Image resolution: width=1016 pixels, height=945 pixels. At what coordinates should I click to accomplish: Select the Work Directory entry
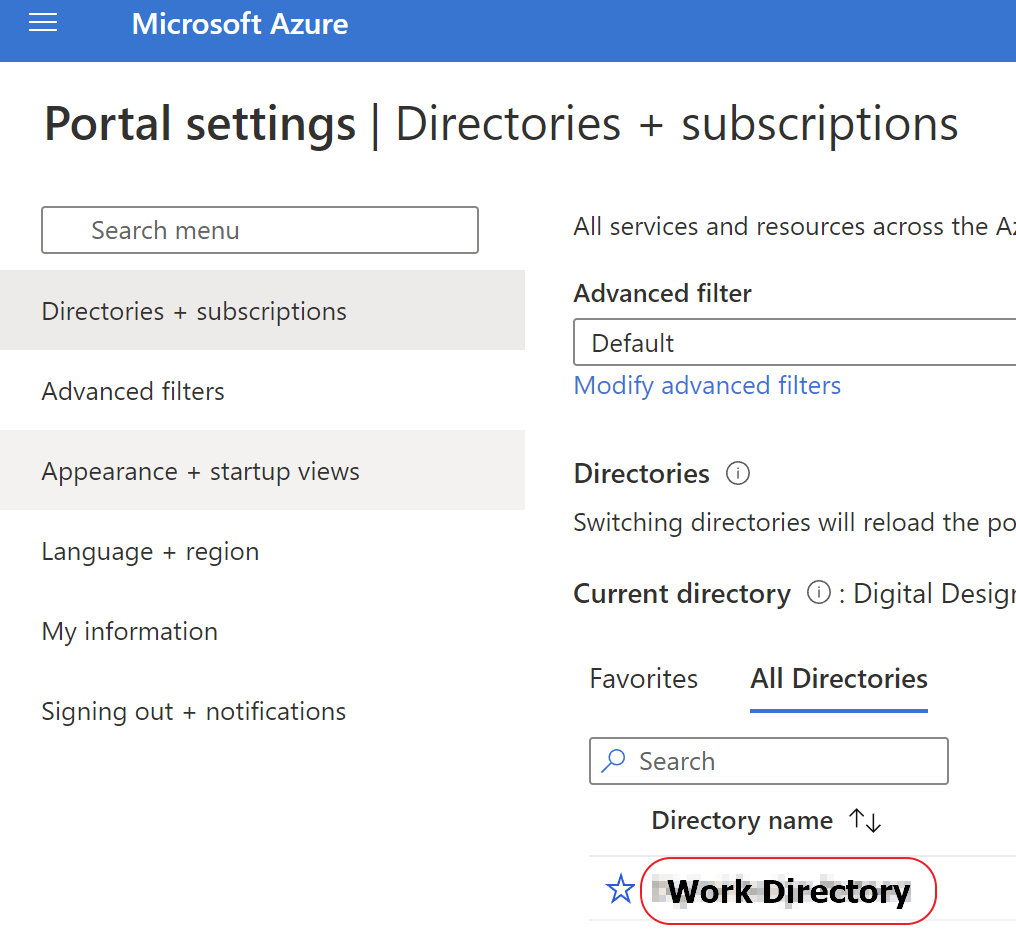788,891
